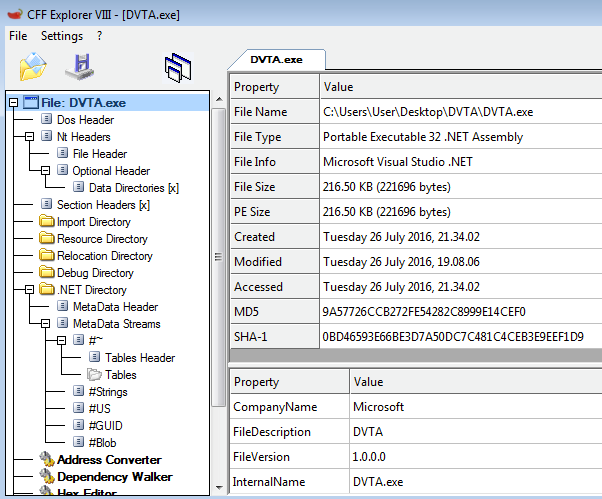Select the Resource Directory folder
Screen dimensions: 602x499
coord(101,239)
